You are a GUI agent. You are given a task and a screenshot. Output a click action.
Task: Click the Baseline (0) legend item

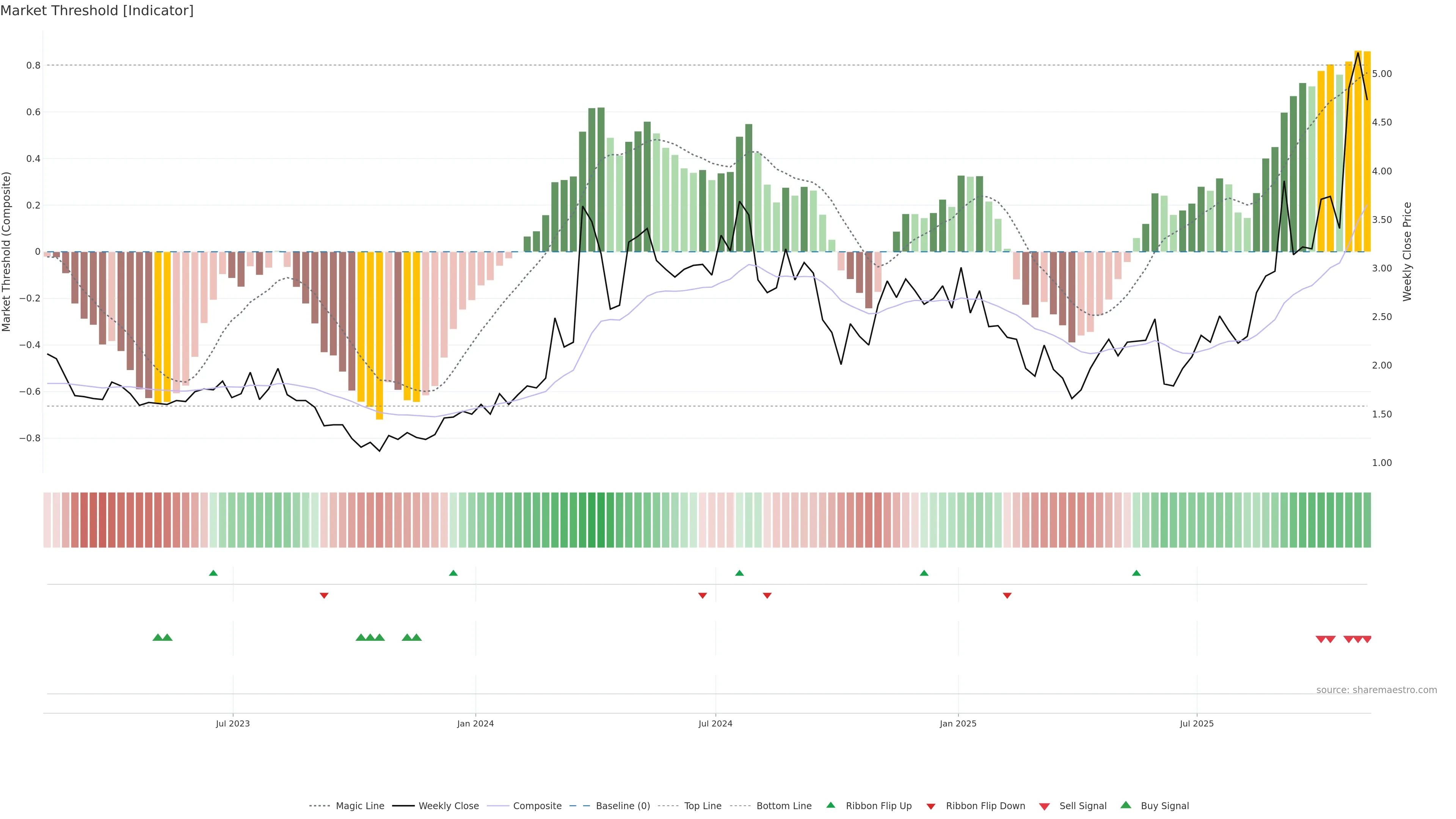coord(623,806)
